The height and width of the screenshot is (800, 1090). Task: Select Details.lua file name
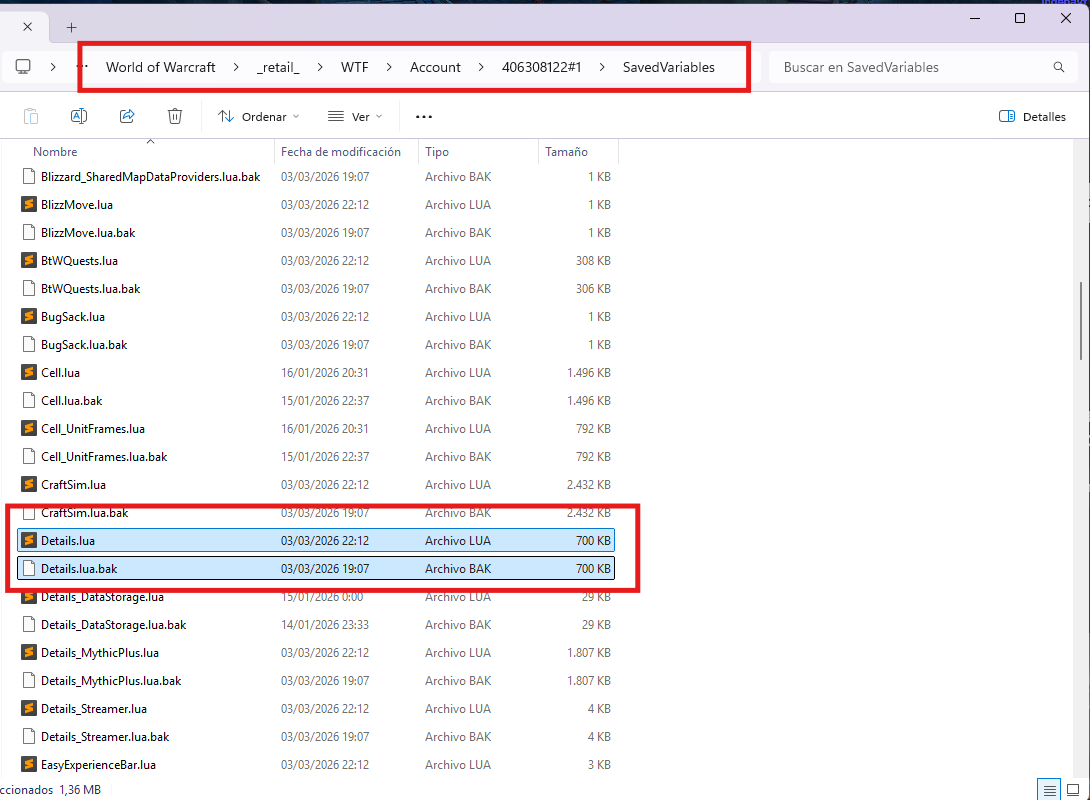pos(67,541)
